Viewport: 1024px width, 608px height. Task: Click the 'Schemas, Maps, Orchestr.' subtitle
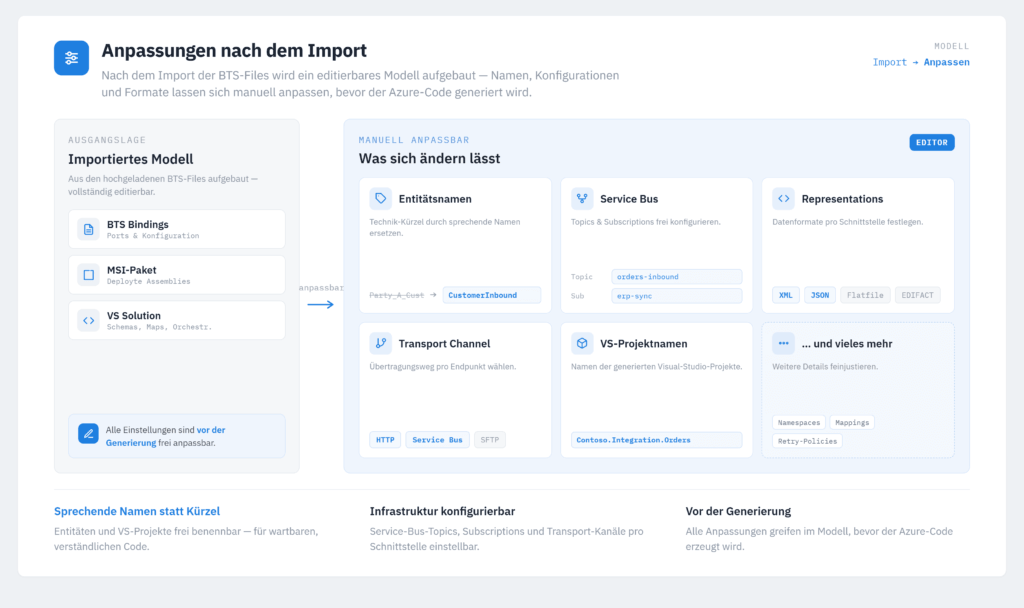click(x=159, y=327)
